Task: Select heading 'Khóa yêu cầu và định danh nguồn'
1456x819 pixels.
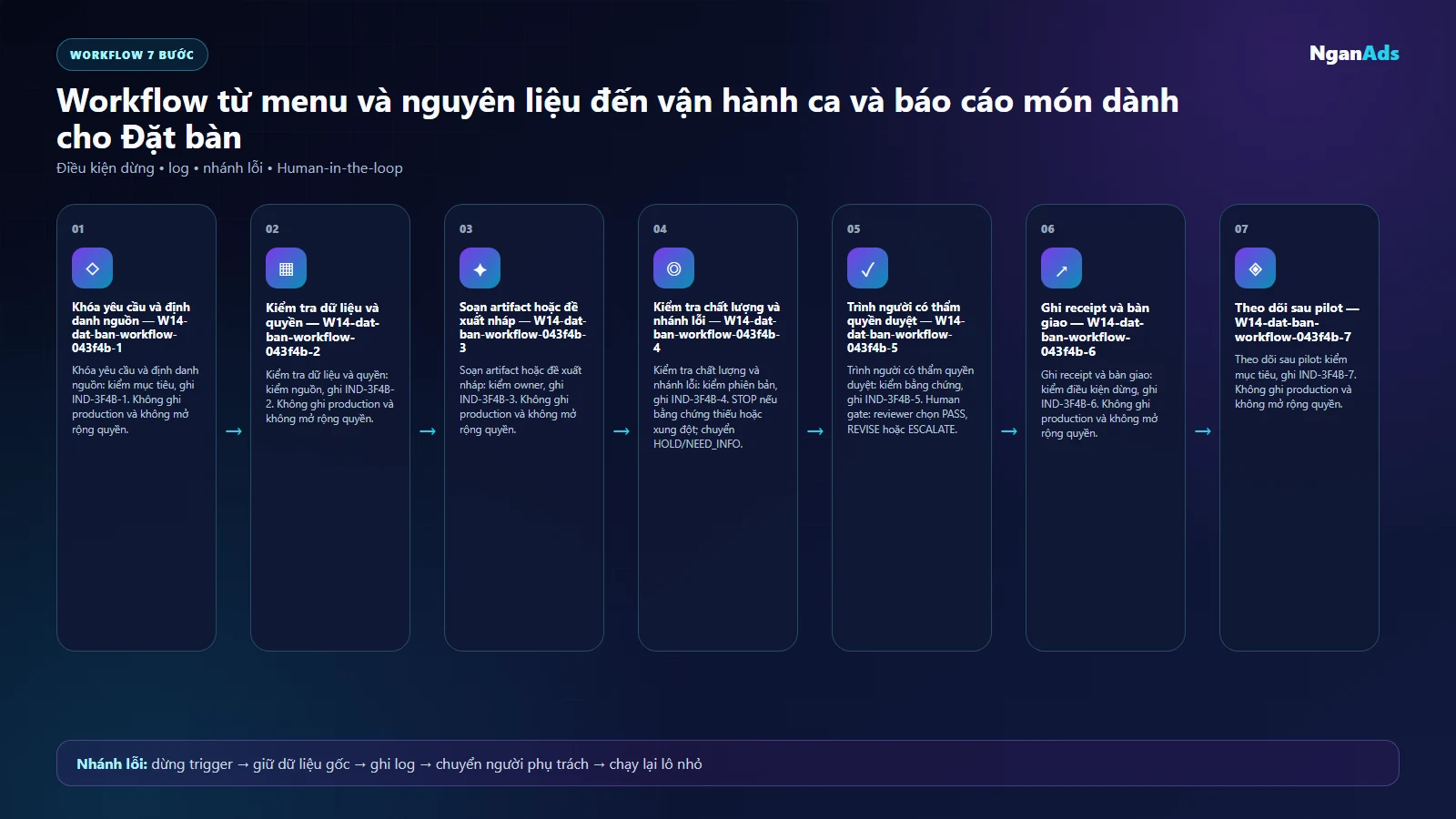Action: (x=131, y=314)
